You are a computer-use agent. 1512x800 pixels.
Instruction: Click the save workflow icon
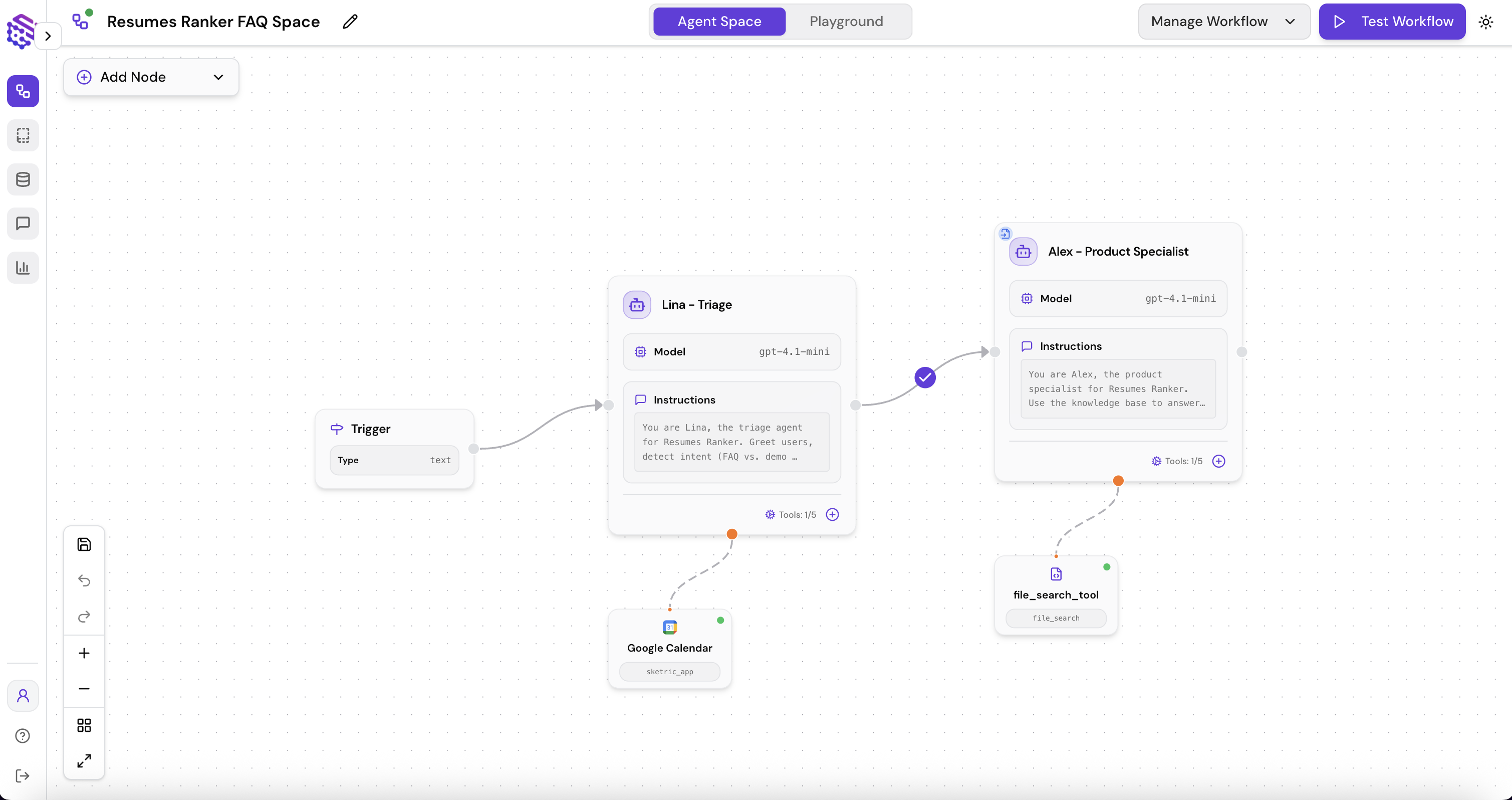[84, 544]
